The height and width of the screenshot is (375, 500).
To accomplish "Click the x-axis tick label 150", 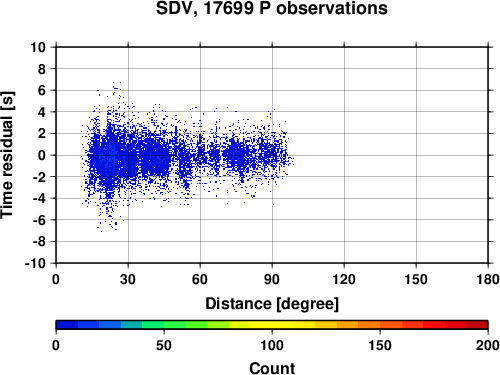I will pyautogui.click(x=416, y=279).
